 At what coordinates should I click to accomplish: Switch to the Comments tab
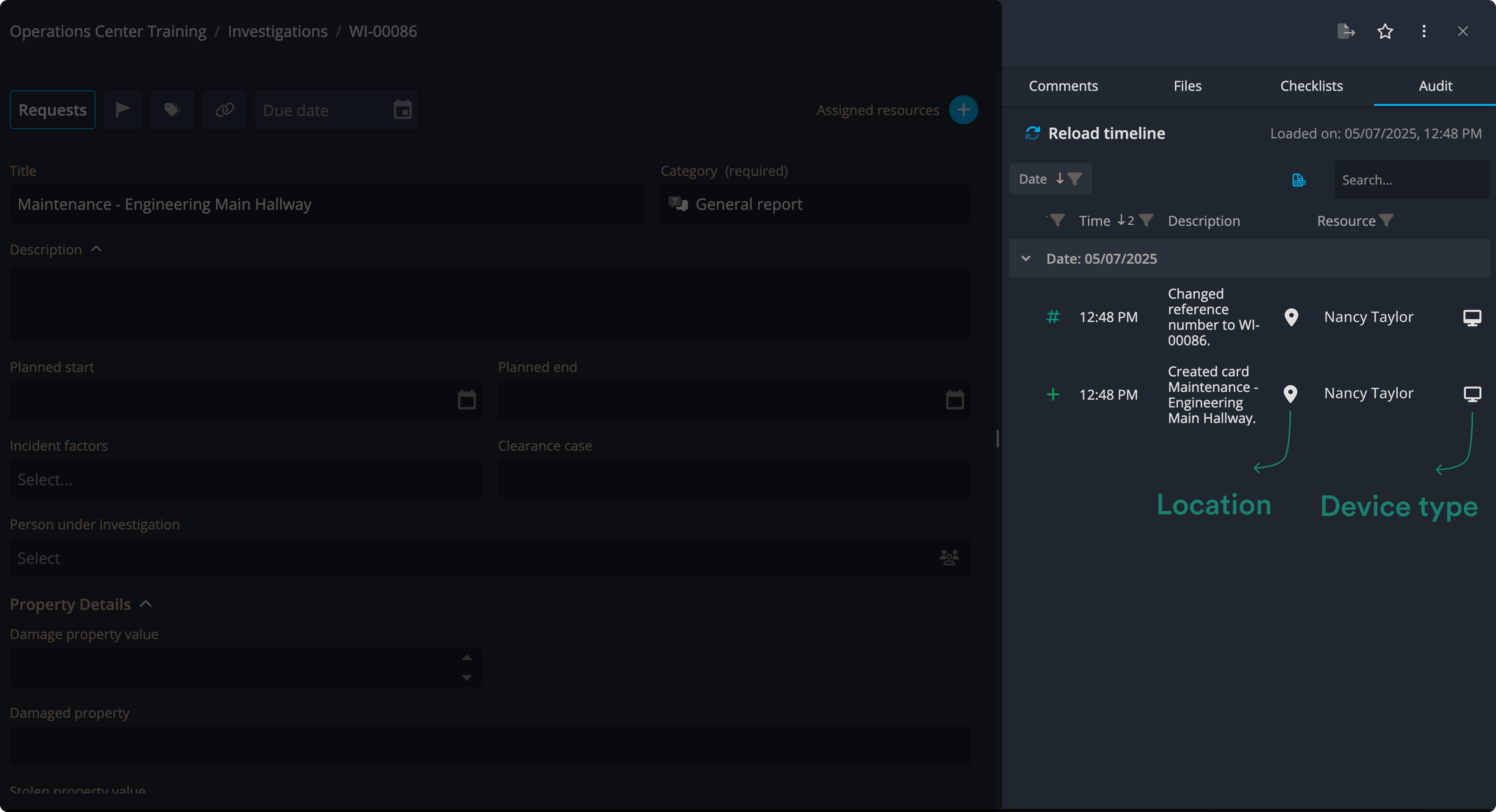click(1063, 86)
